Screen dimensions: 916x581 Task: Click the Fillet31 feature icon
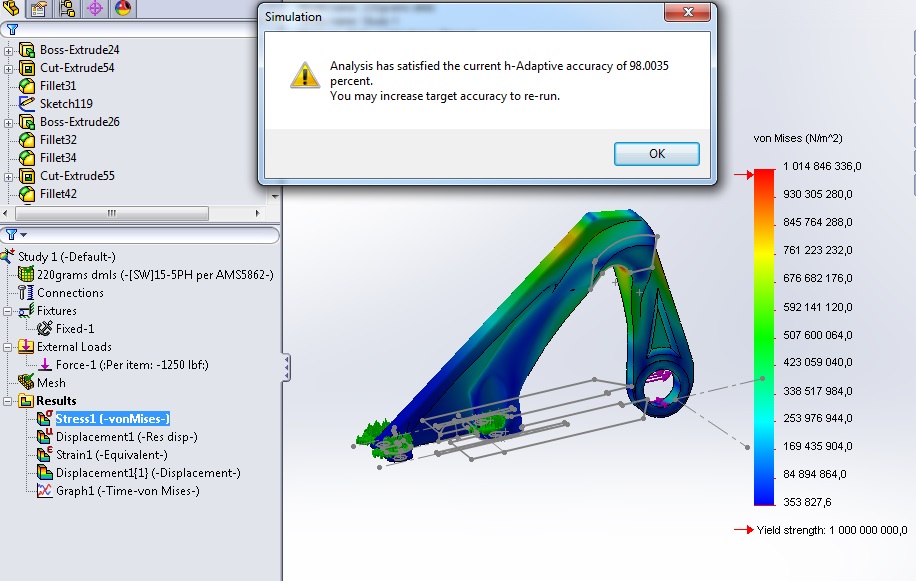(26, 86)
